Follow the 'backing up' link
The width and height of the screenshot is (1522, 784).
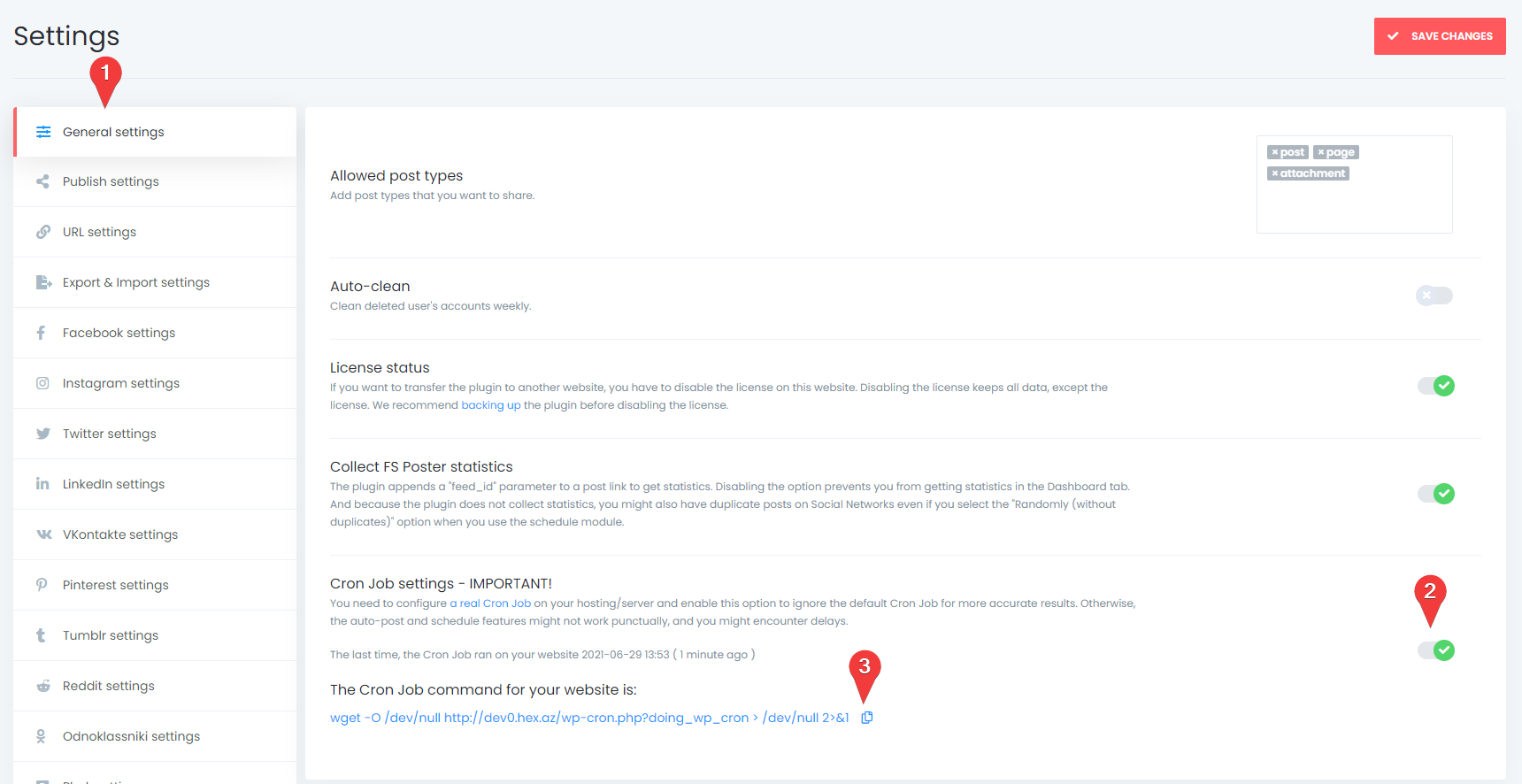click(x=491, y=405)
